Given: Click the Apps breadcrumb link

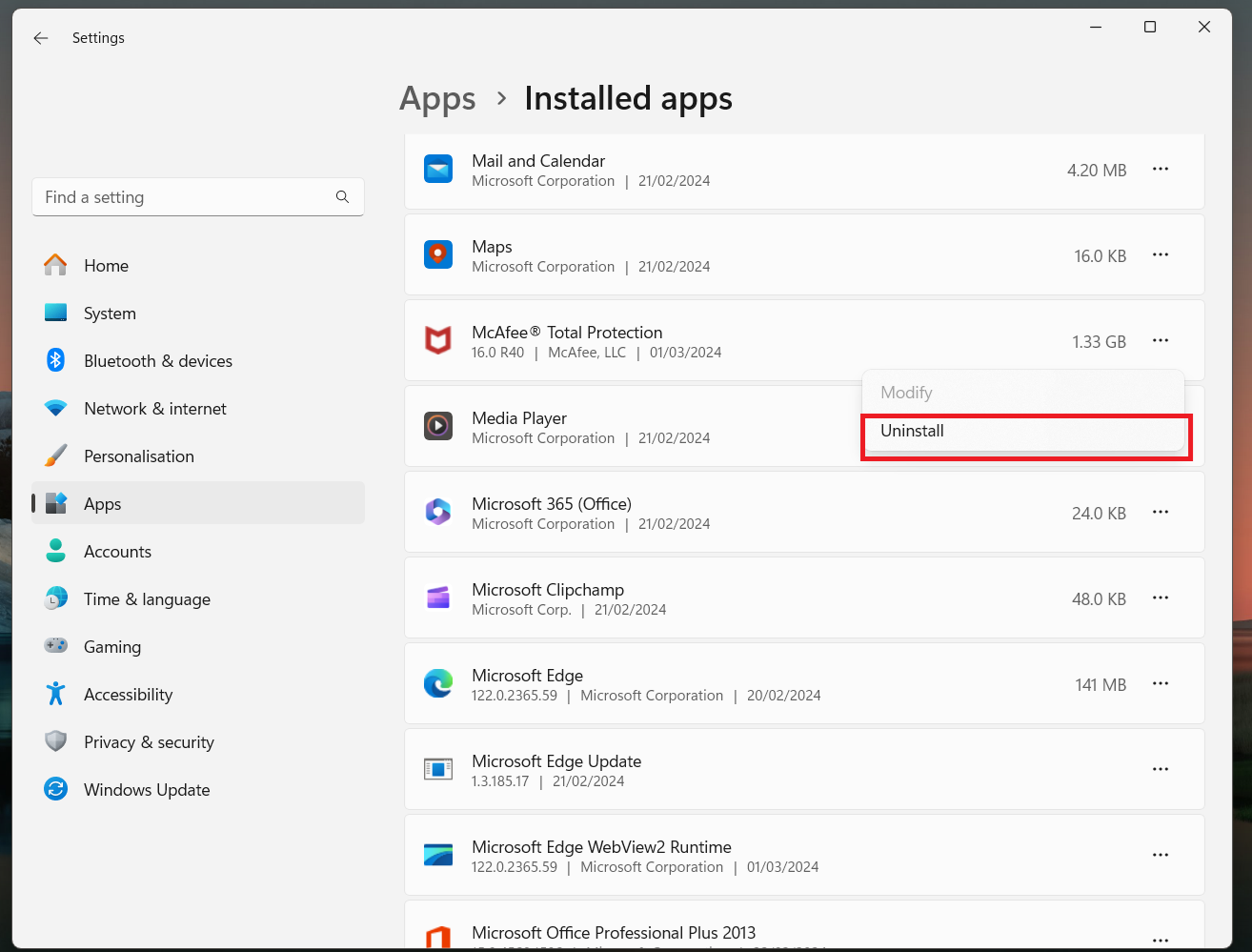Looking at the screenshot, I should tap(437, 99).
